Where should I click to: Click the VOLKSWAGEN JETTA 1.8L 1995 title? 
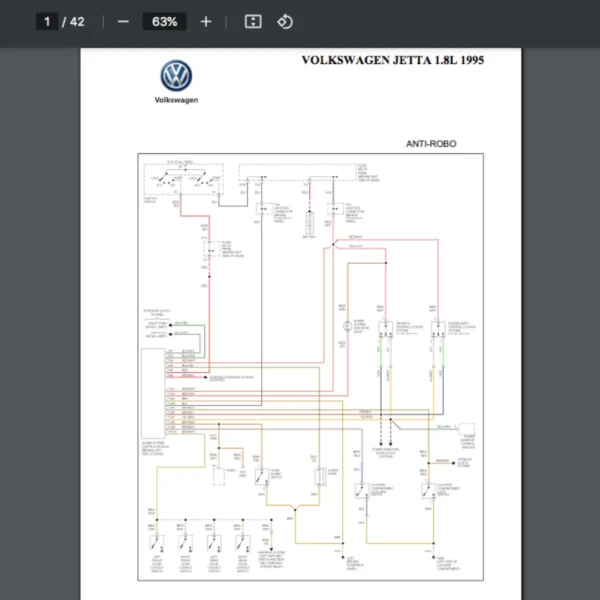point(392,60)
